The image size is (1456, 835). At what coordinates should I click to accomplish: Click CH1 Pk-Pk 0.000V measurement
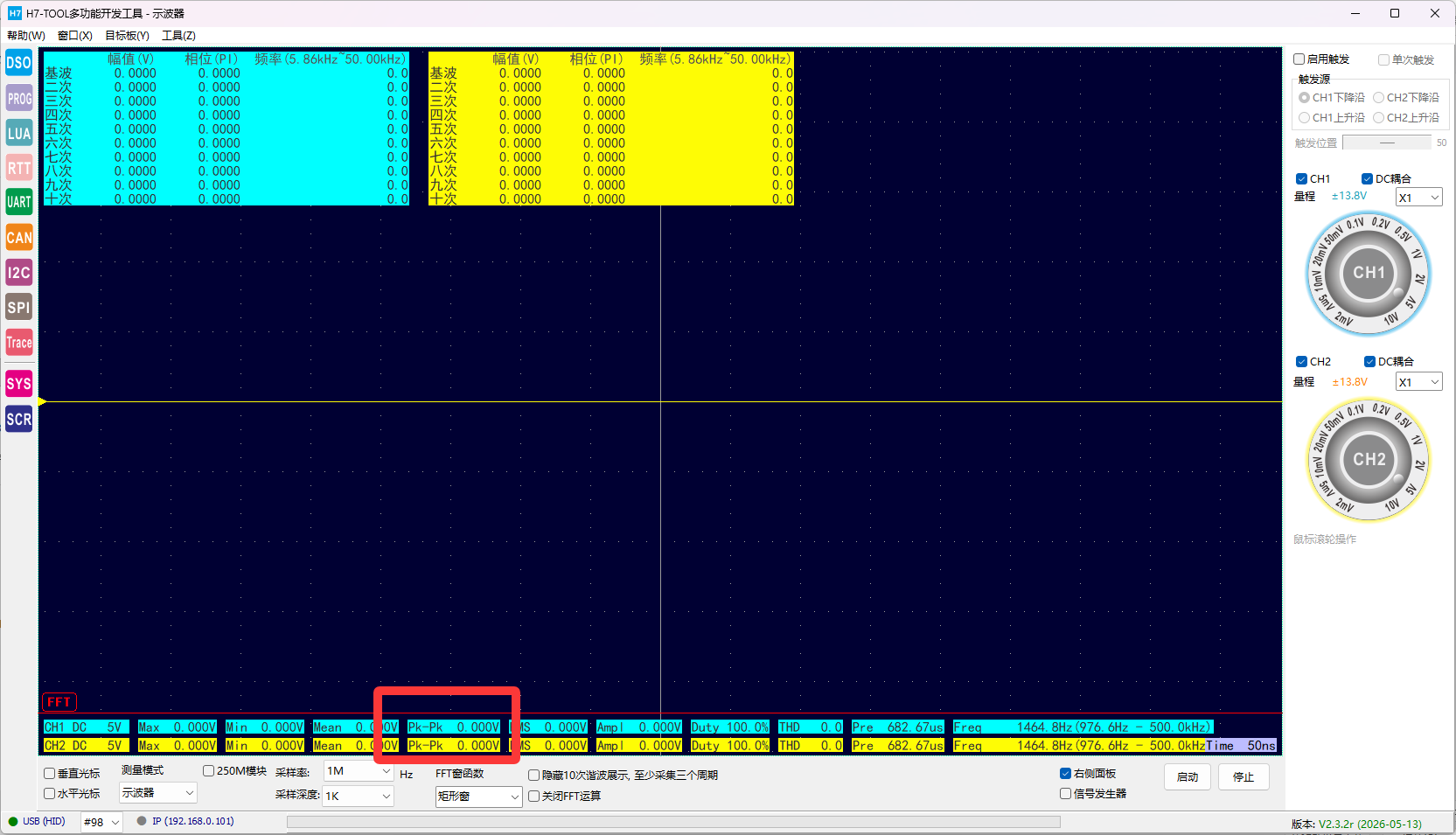point(454,727)
